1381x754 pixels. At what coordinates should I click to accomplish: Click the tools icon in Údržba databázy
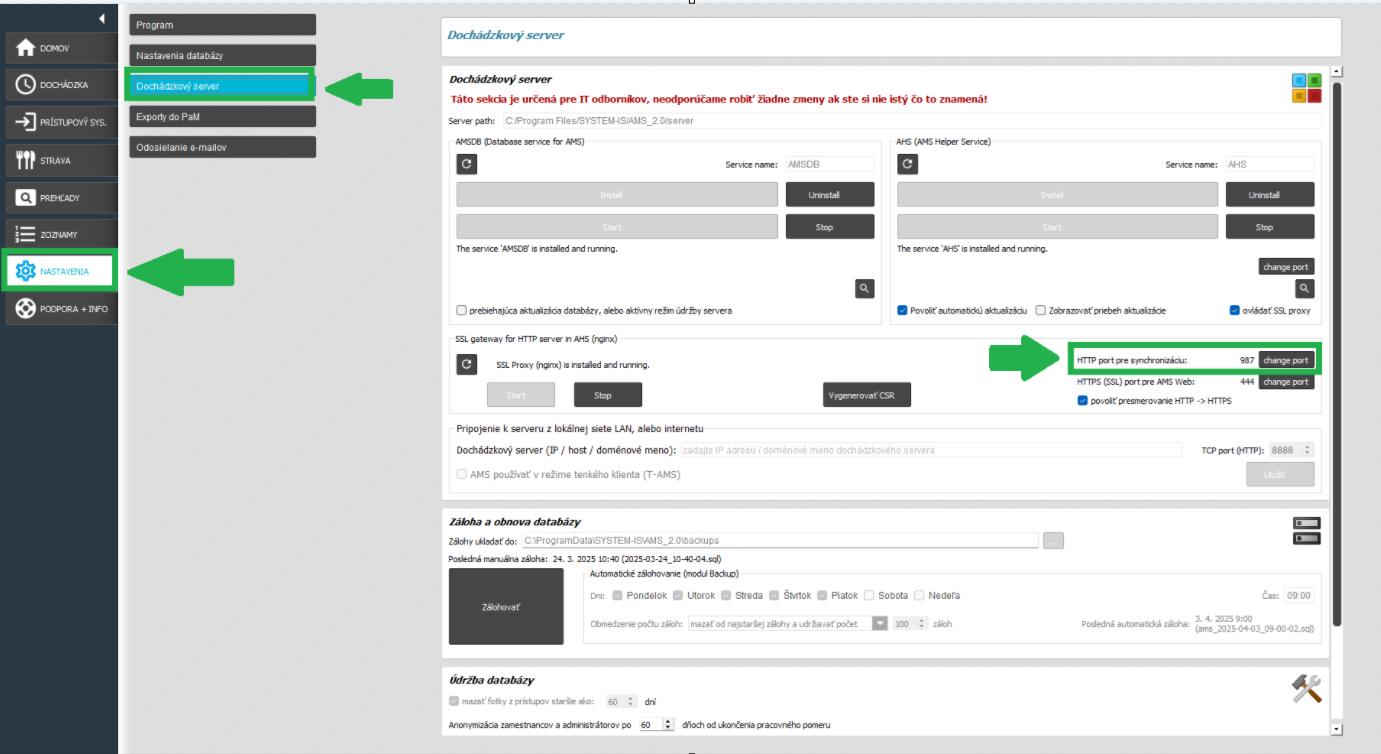click(1305, 688)
